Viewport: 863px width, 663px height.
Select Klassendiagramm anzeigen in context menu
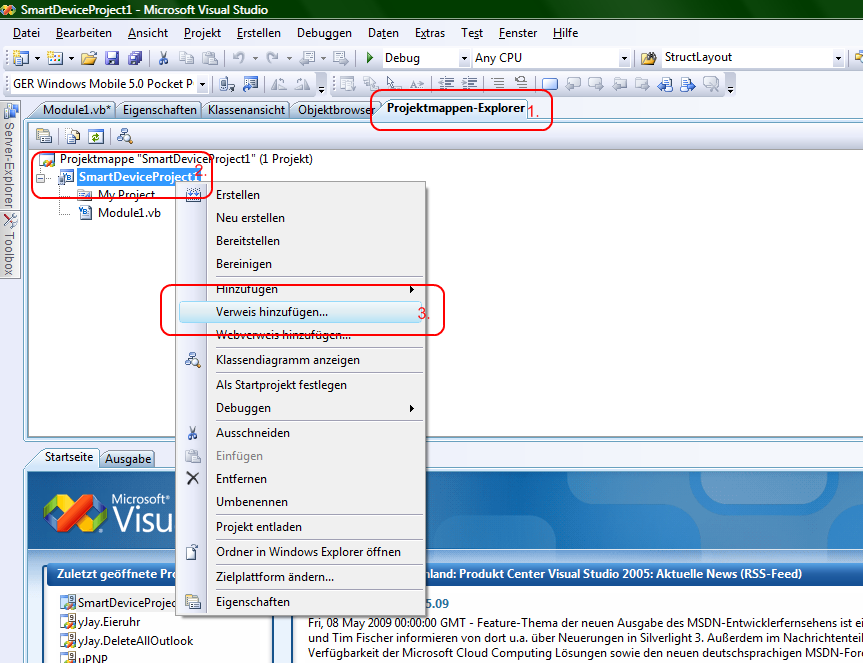tap(301, 360)
